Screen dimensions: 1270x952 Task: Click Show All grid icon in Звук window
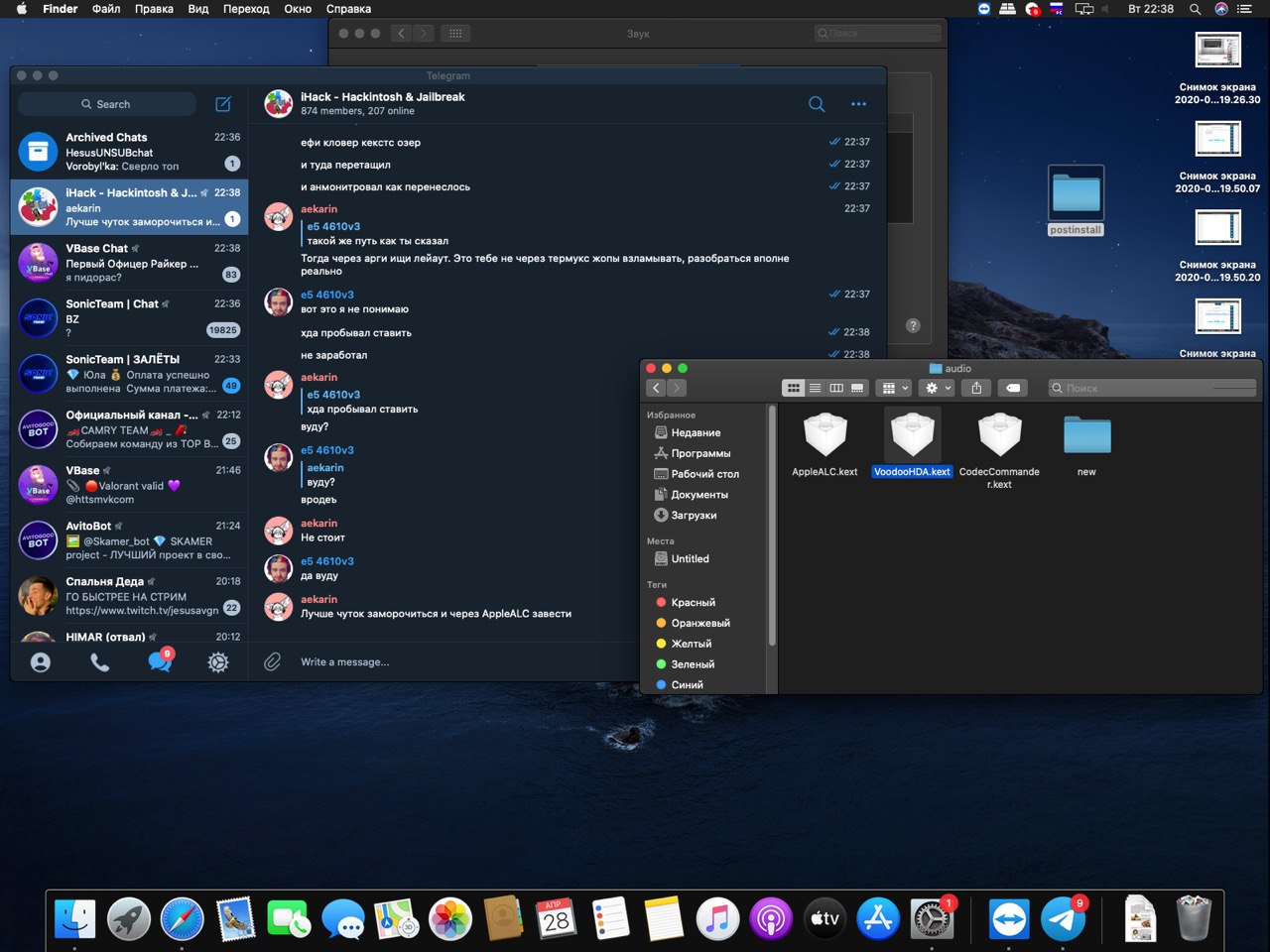click(x=455, y=33)
